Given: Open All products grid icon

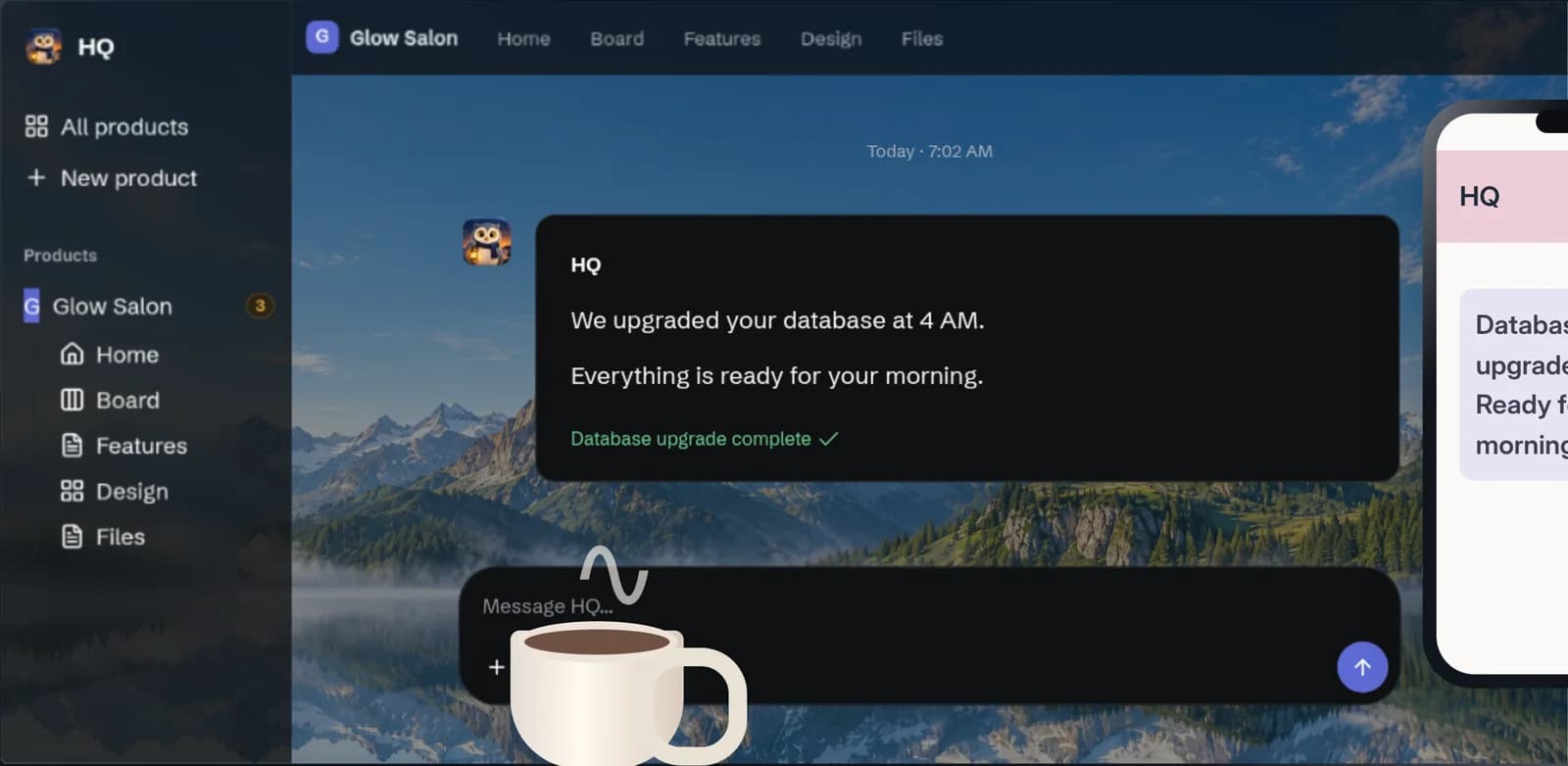Looking at the screenshot, I should 36,126.
